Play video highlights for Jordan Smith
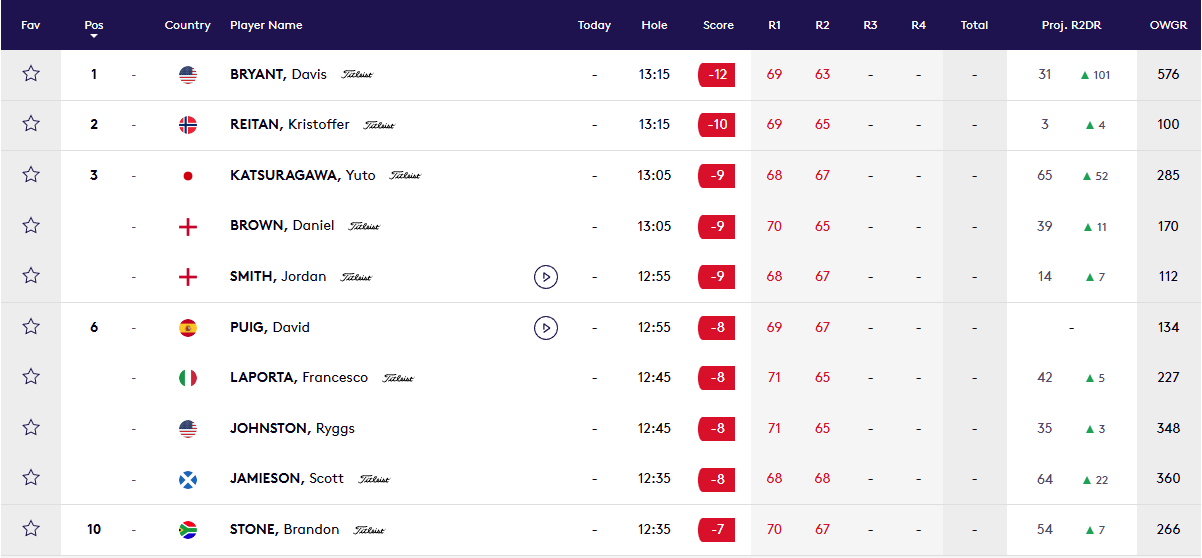1202x558 pixels. point(545,277)
